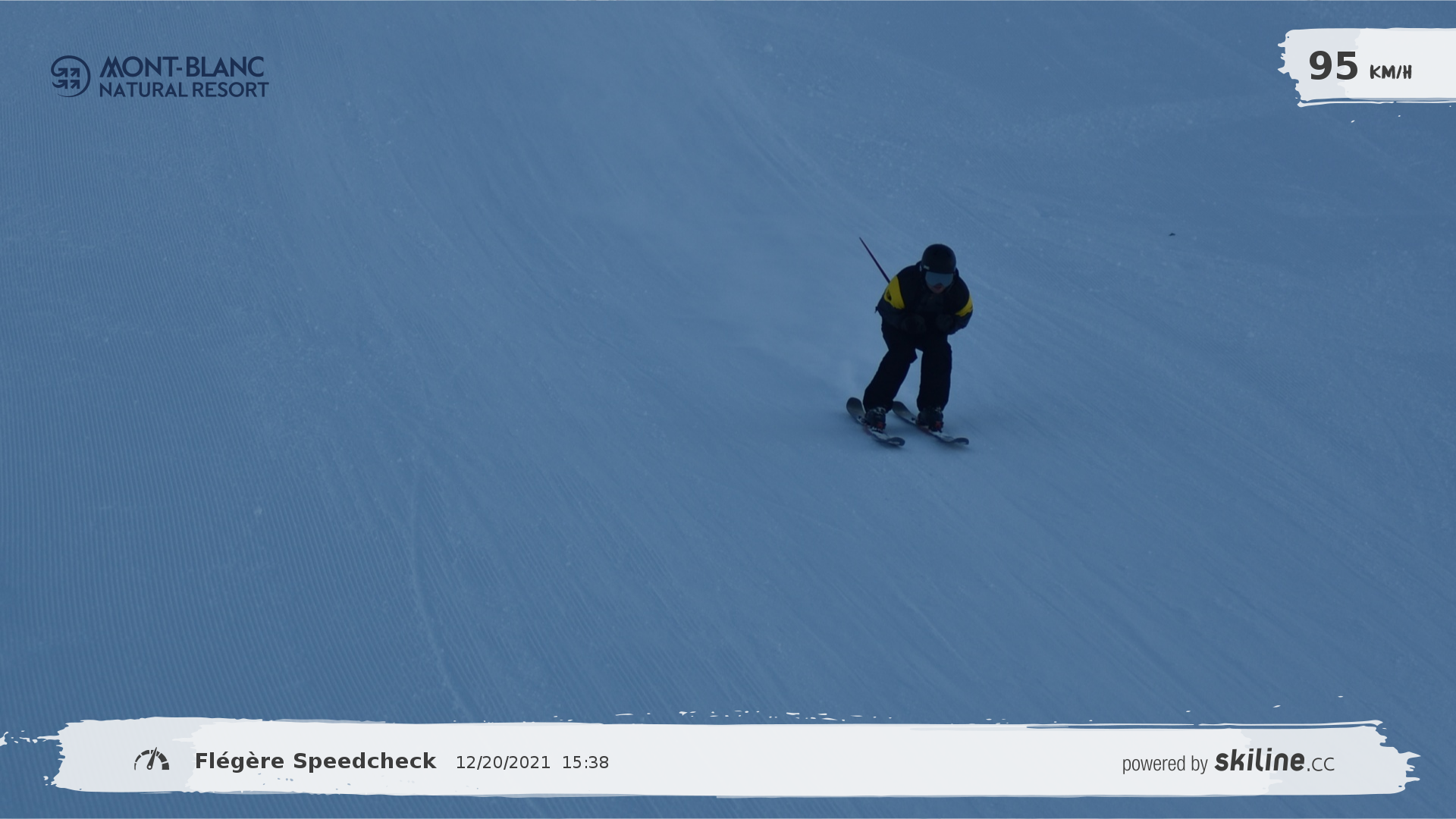Click the NATURAL RESORT subtitle text
Screen dimensions: 1456x819
(x=184, y=89)
